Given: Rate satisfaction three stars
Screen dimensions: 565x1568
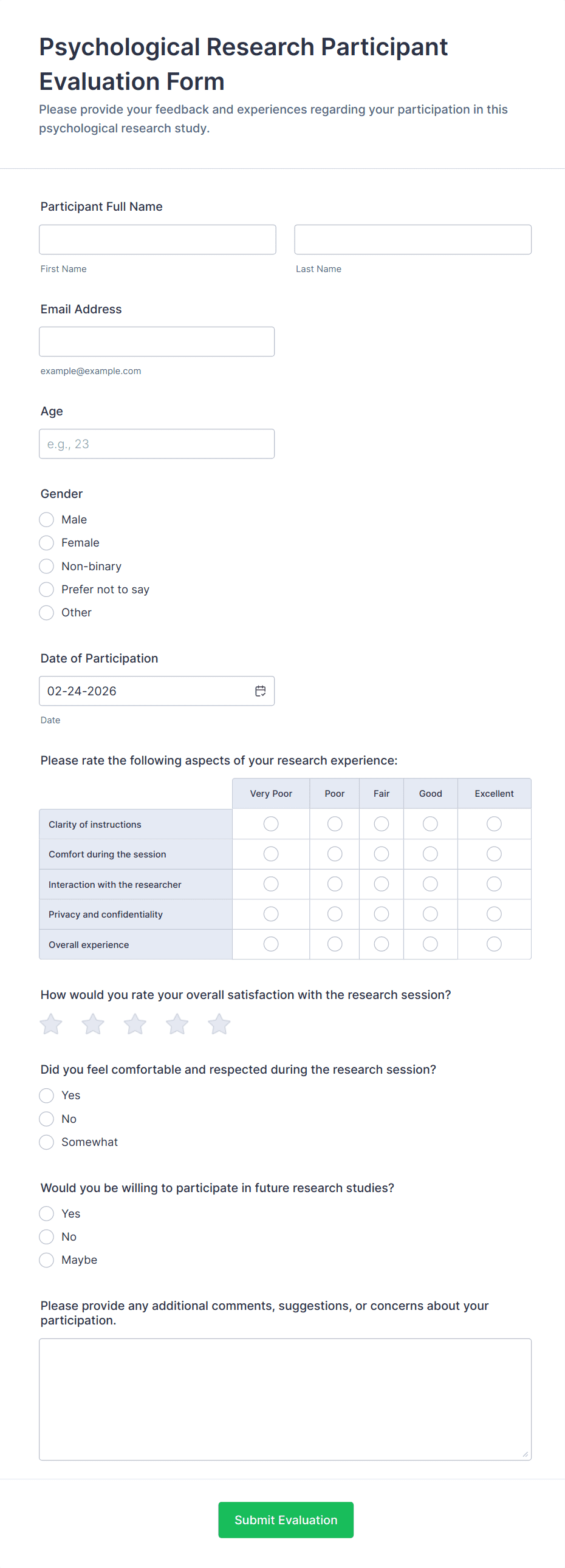Looking at the screenshot, I should pos(135,1024).
